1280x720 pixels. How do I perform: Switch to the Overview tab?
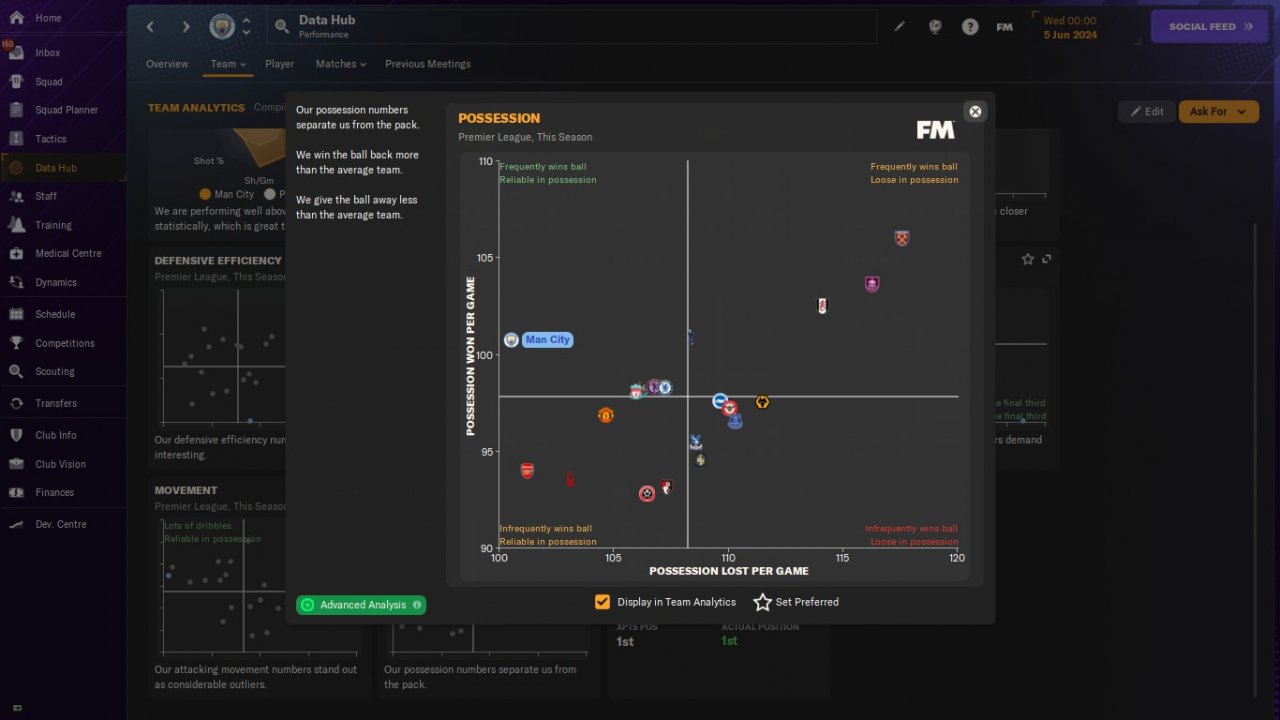click(x=167, y=64)
